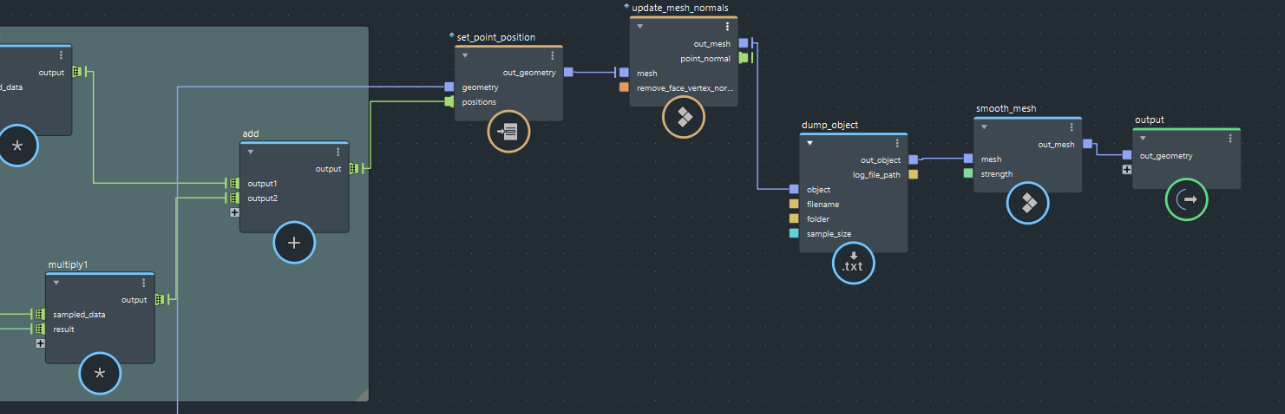Image resolution: width=1285 pixels, height=414 pixels.
Task: Collapse the update_mesh_normals node triangle
Action: [641, 27]
